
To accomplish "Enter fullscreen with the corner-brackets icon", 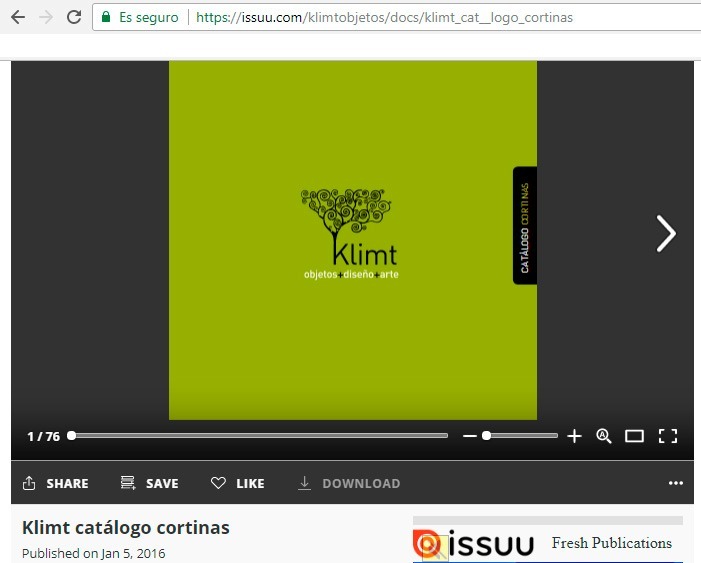I will tap(668, 436).
